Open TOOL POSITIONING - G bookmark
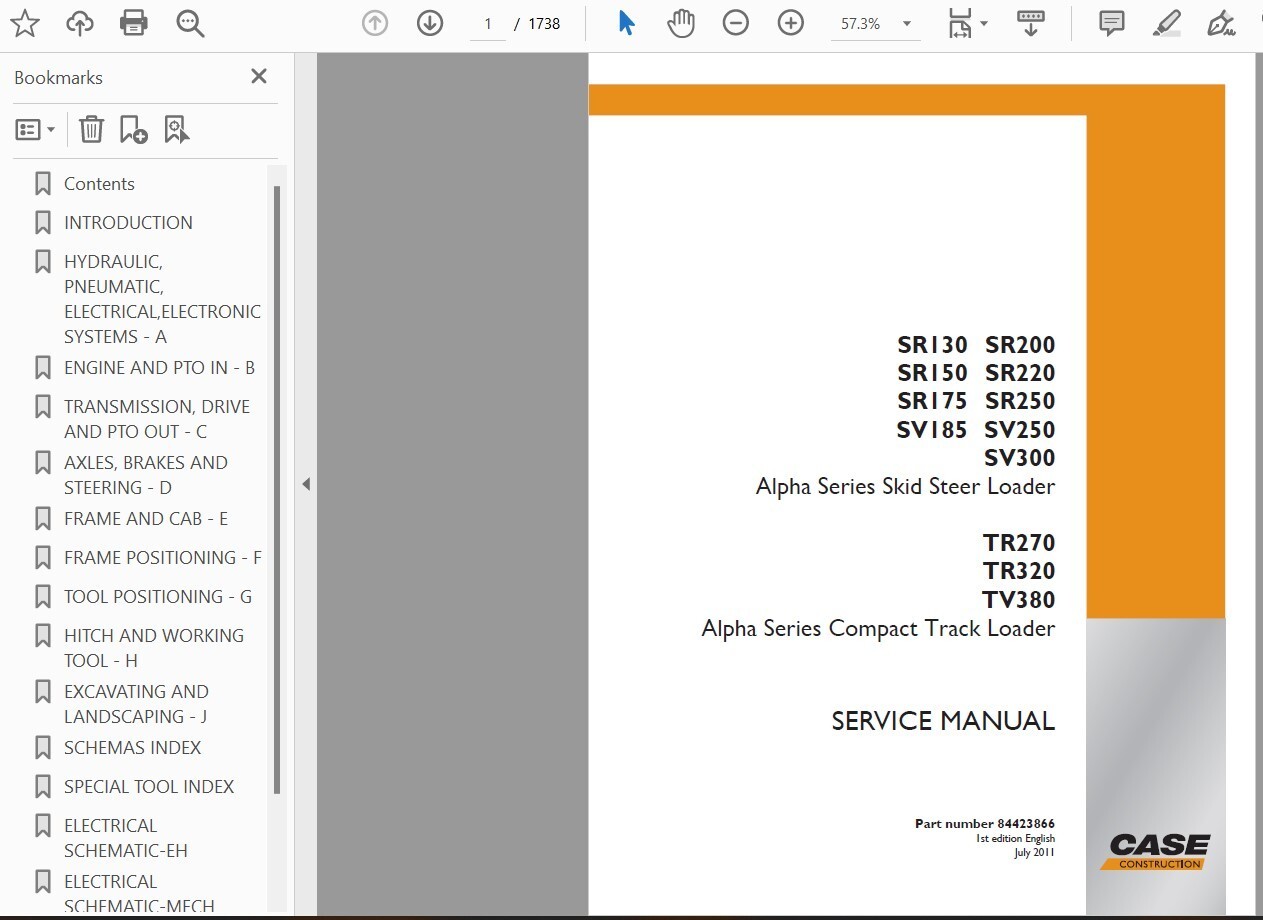1263x920 pixels. coord(158,596)
